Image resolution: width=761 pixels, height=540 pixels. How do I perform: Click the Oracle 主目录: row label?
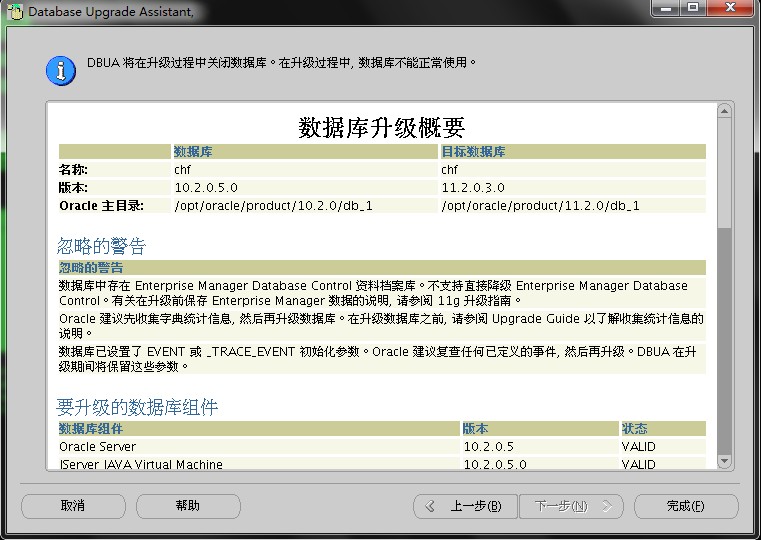click(101, 206)
